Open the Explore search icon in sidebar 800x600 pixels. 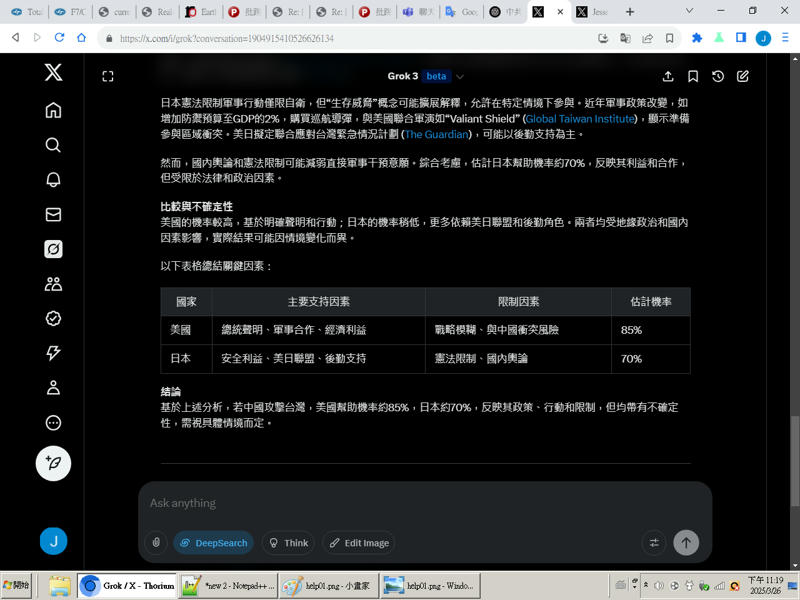click(54, 145)
